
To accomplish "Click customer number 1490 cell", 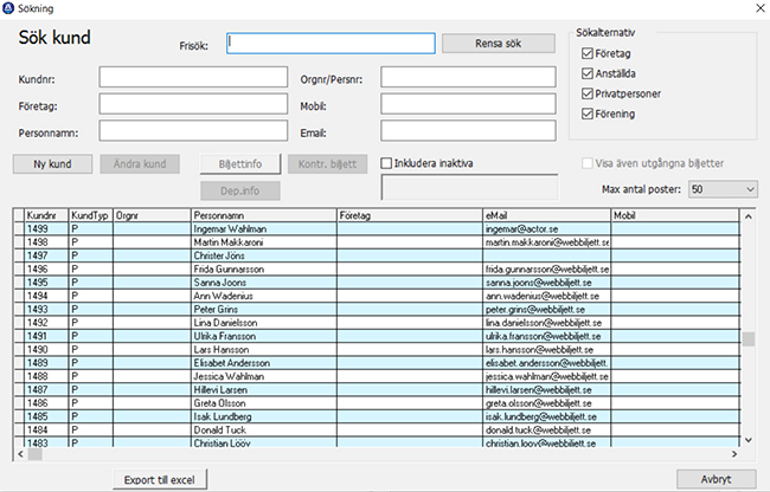I will 46,350.
